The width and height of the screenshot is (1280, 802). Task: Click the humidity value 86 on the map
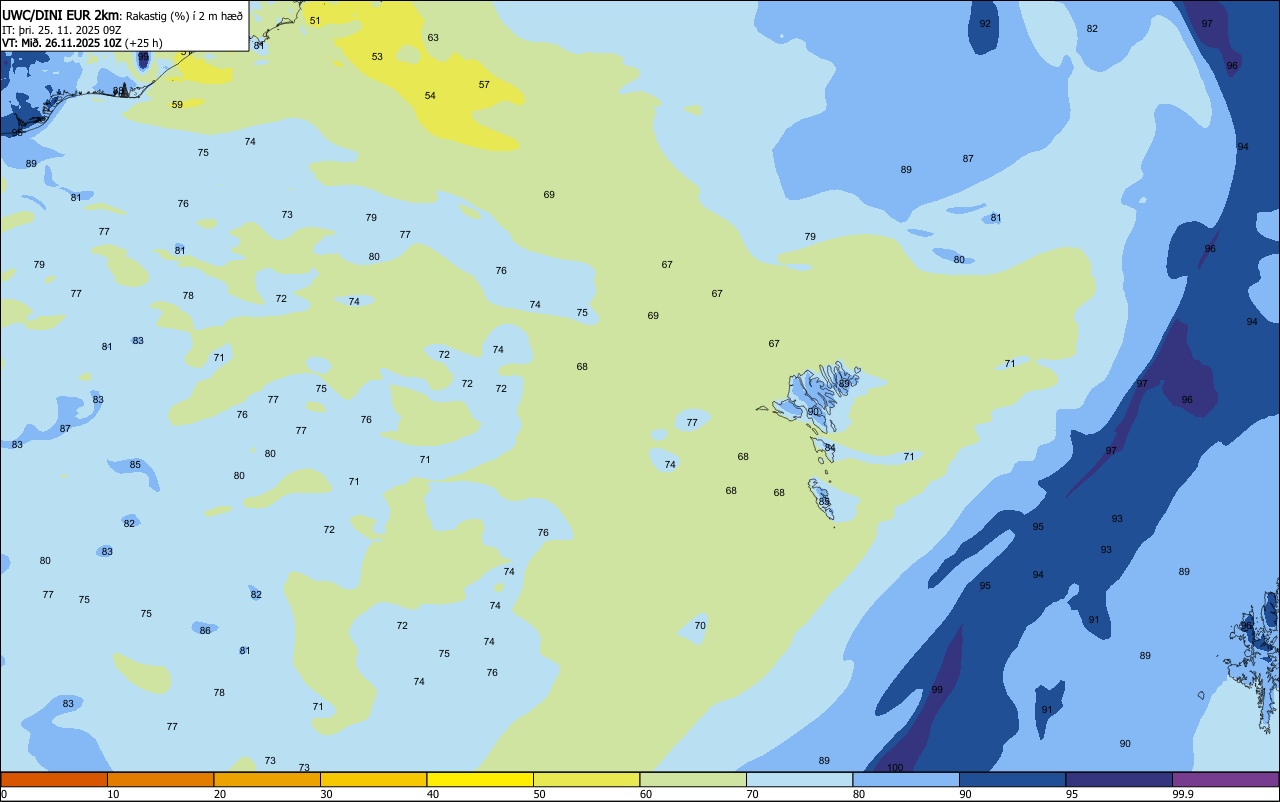click(205, 630)
